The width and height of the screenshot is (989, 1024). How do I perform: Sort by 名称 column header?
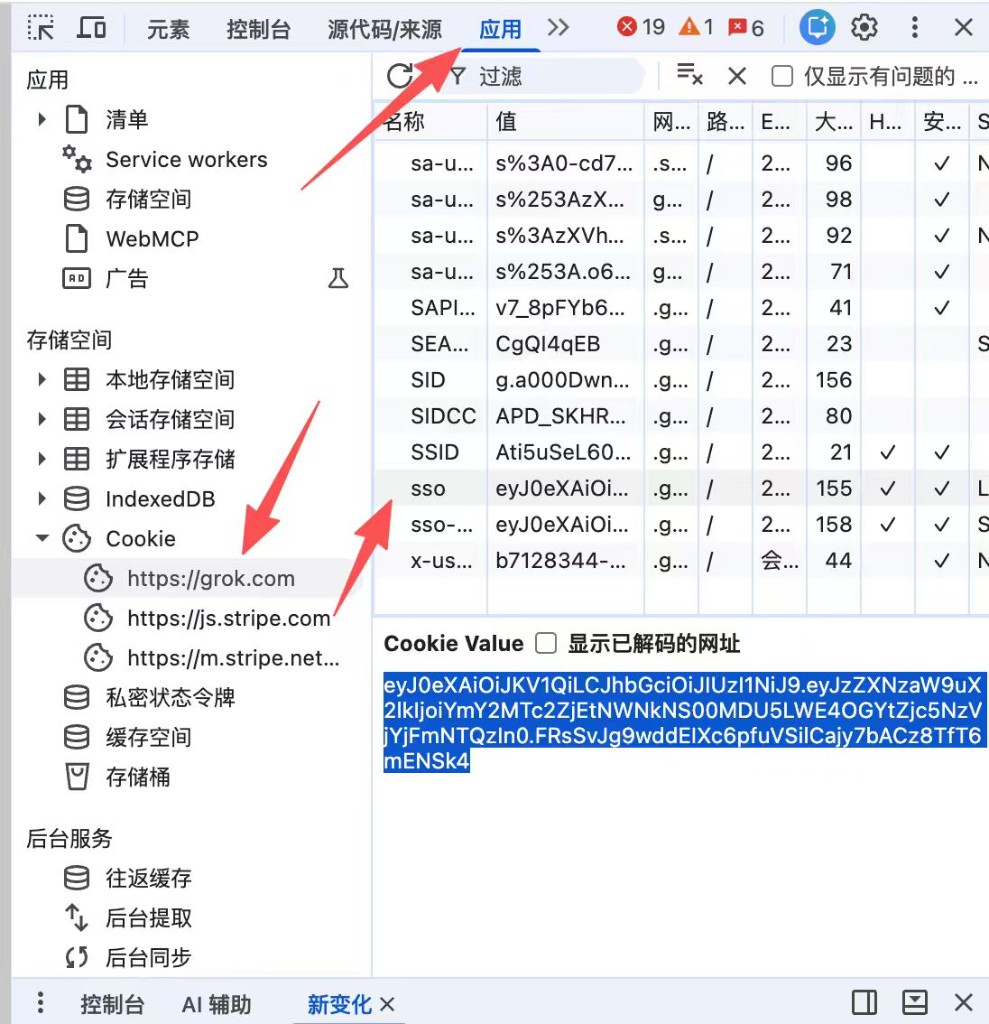tap(431, 121)
